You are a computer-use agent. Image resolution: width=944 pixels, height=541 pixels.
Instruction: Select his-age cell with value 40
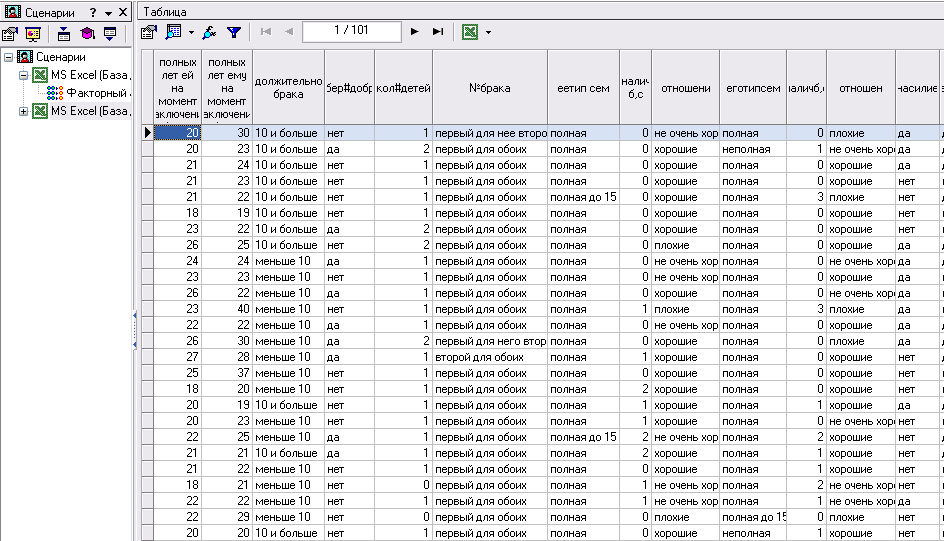pos(227,309)
